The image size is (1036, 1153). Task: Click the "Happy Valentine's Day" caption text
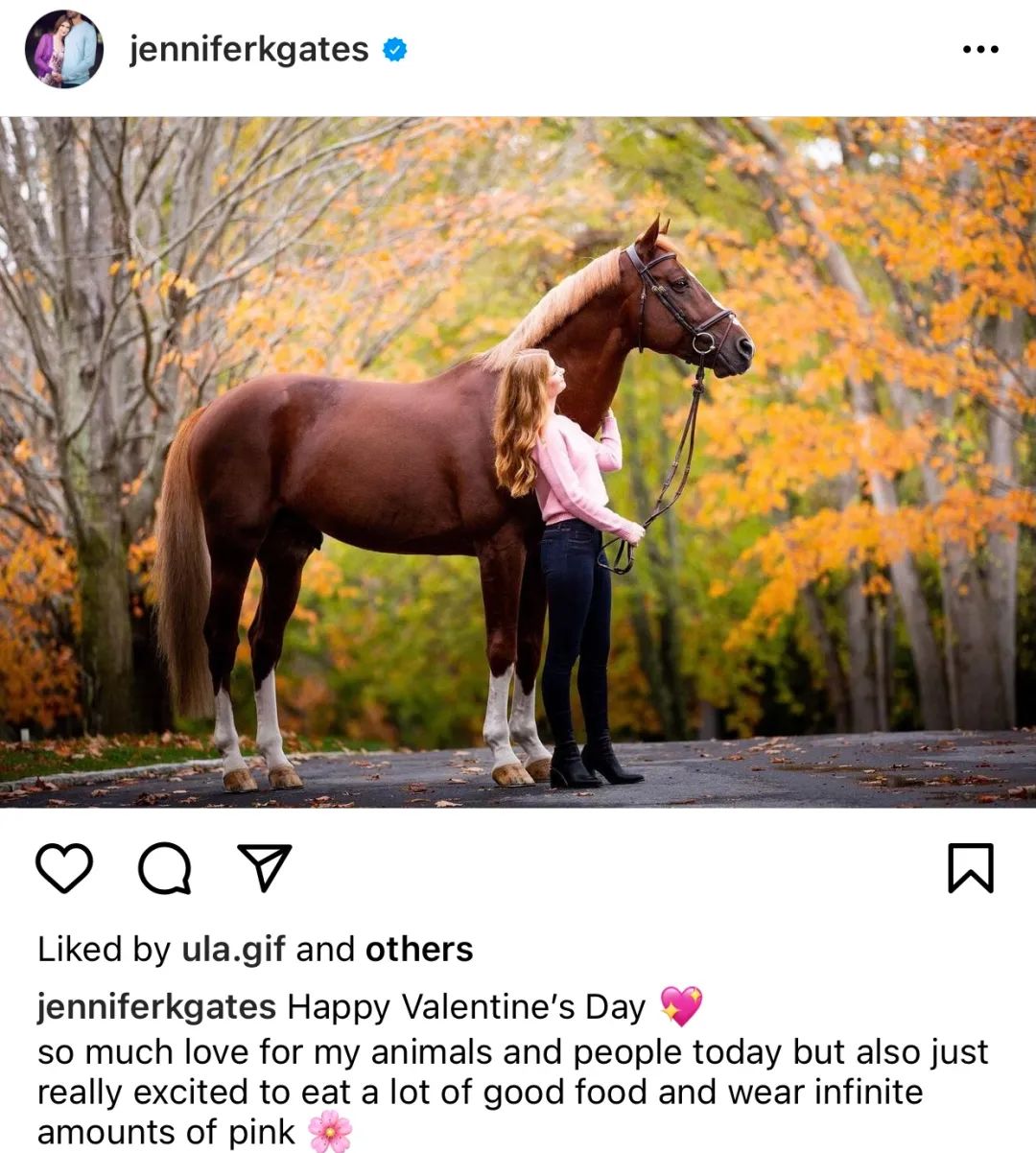(466, 1007)
